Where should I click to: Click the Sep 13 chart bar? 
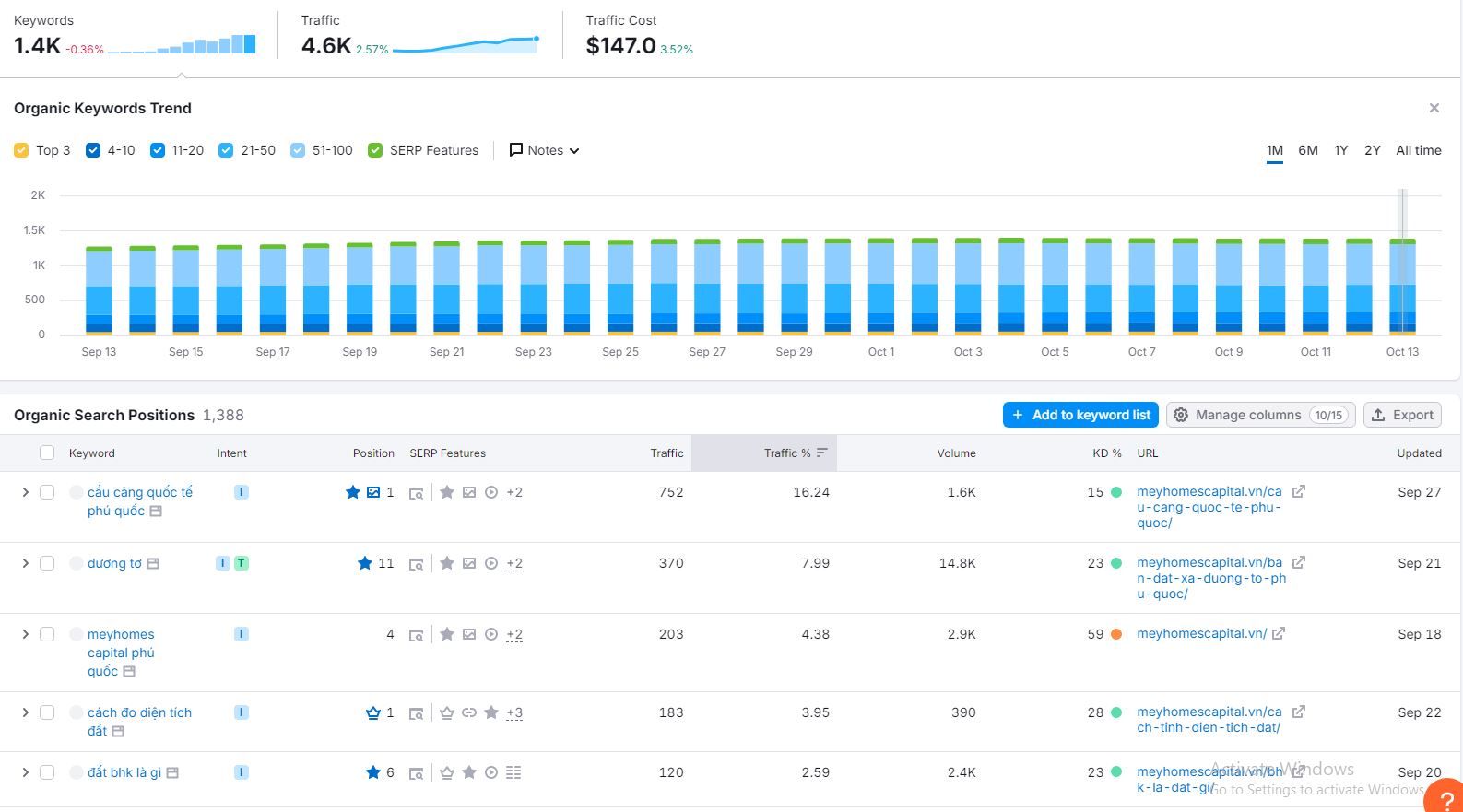(99, 290)
